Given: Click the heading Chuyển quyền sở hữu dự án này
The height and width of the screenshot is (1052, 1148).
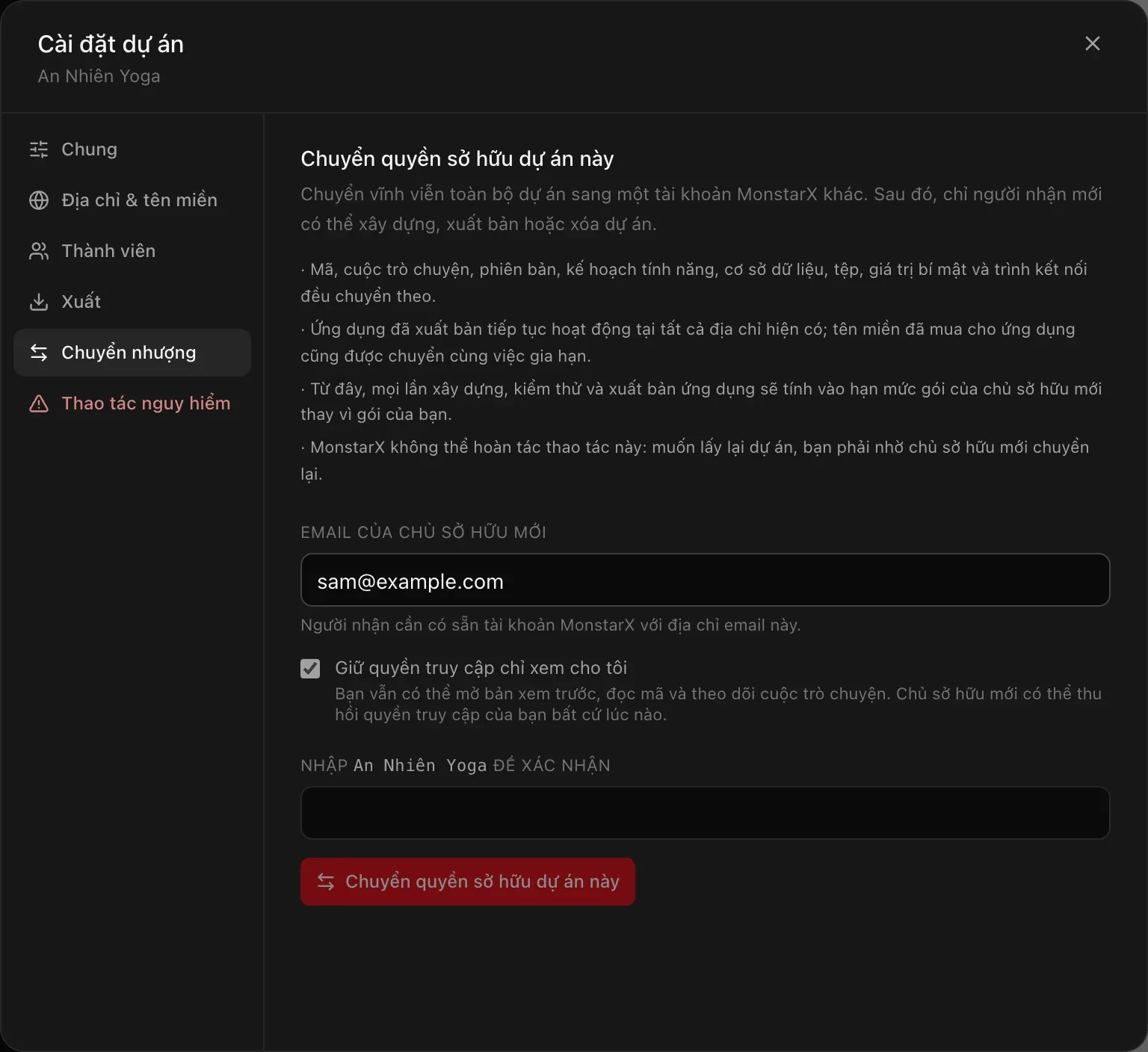Looking at the screenshot, I should pyautogui.click(x=457, y=158).
